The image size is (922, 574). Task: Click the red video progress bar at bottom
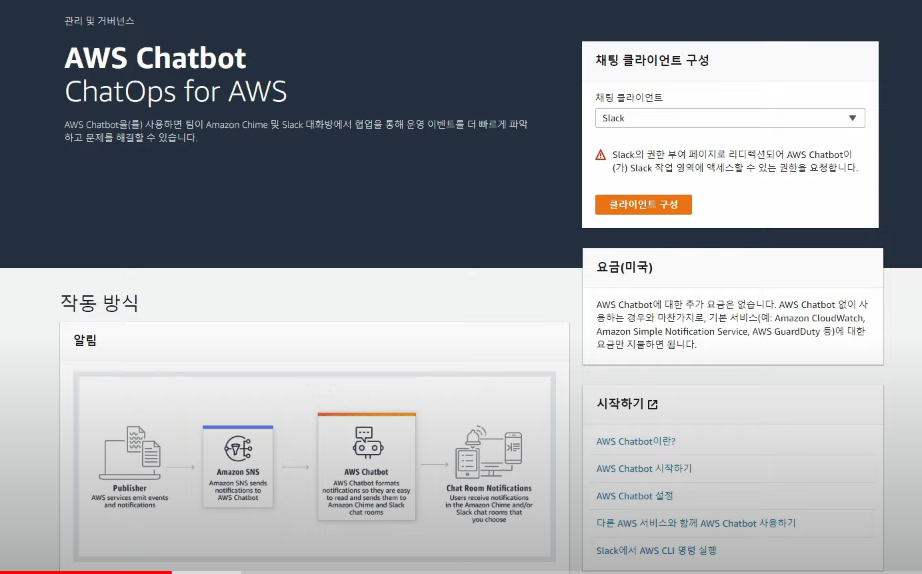(x=86, y=572)
